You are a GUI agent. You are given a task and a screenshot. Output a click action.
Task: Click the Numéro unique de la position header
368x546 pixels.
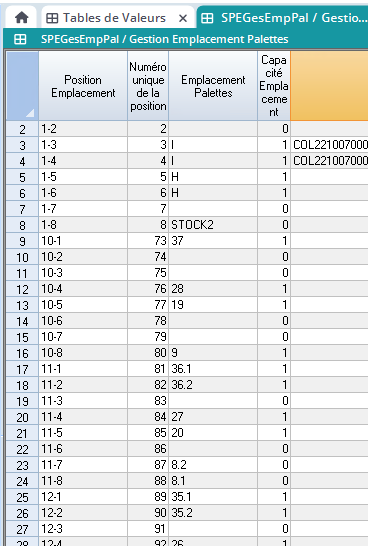coord(148,86)
